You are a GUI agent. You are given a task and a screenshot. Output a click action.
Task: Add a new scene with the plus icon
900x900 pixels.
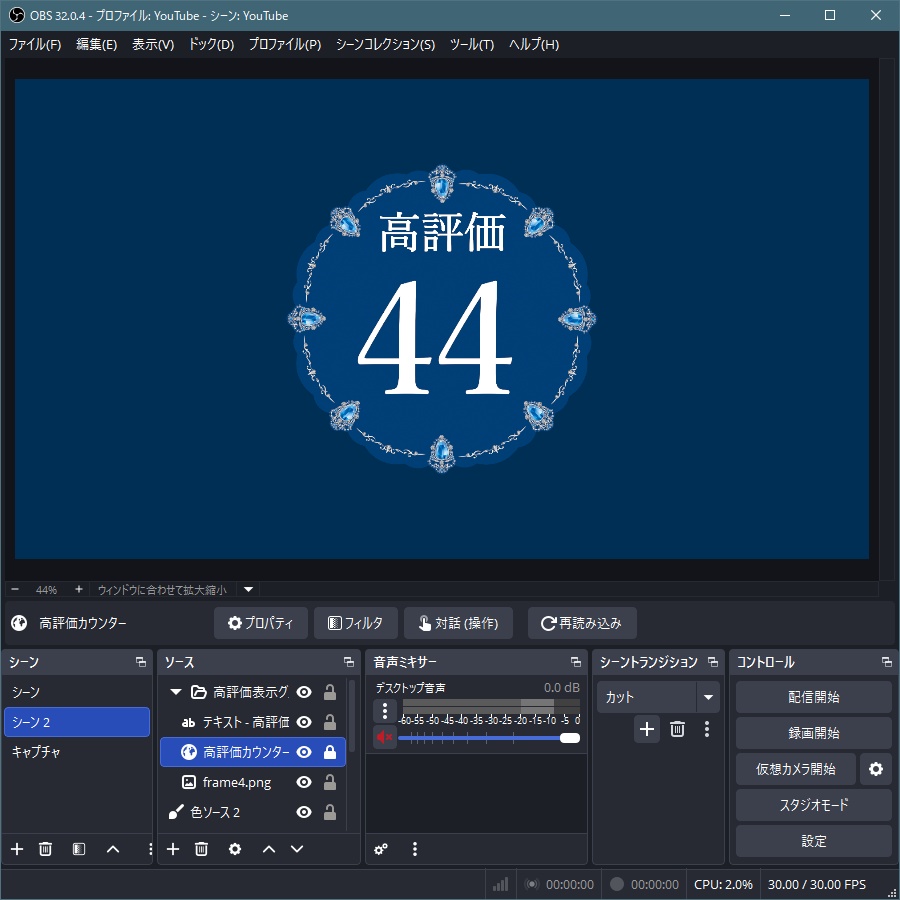click(x=16, y=849)
